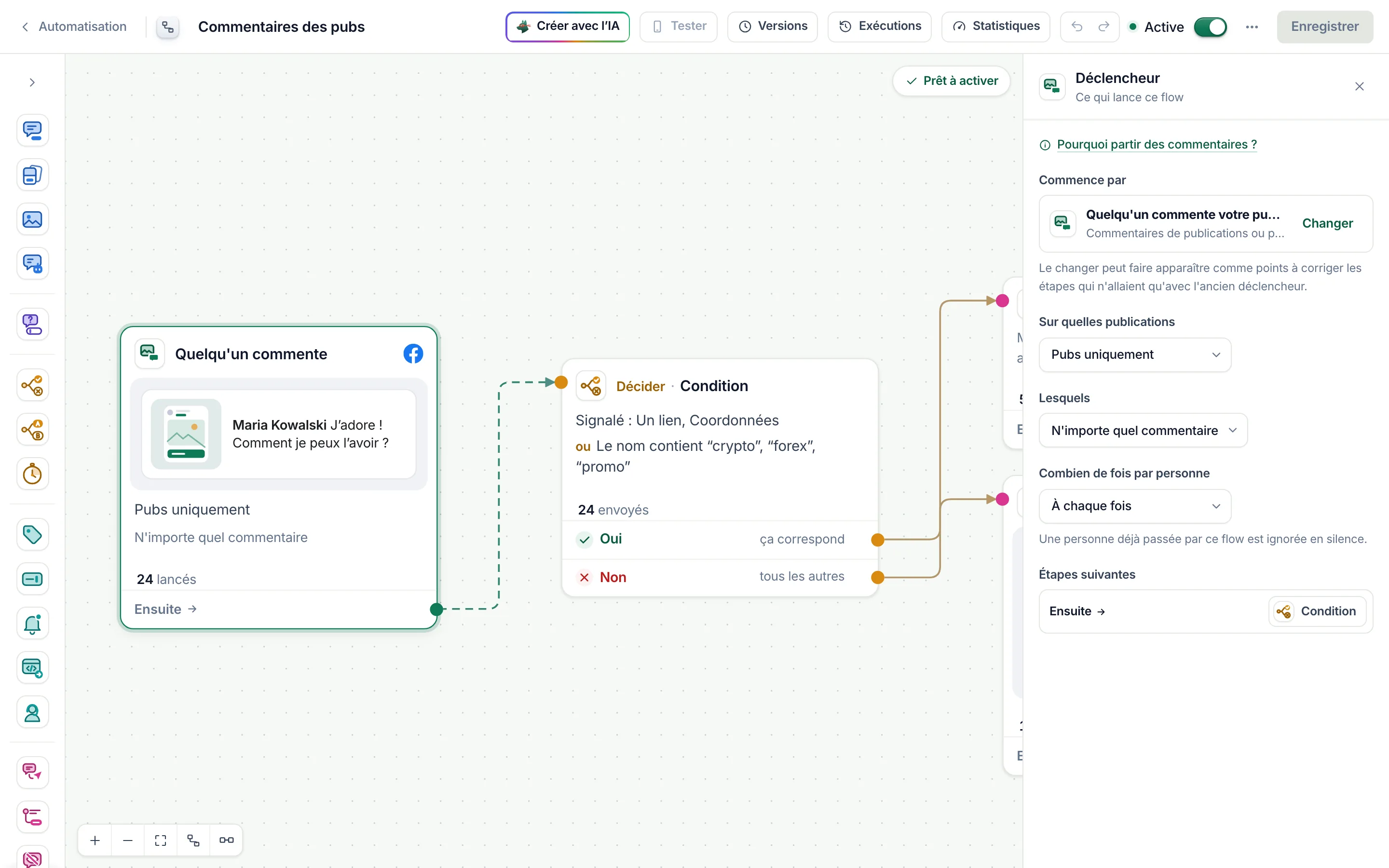Open the three-dot more options menu
The height and width of the screenshot is (868, 1389).
(1252, 27)
